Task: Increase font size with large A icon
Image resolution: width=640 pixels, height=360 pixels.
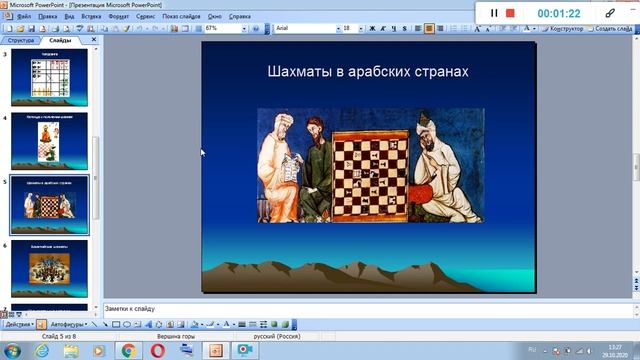Action: [x=478, y=29]
